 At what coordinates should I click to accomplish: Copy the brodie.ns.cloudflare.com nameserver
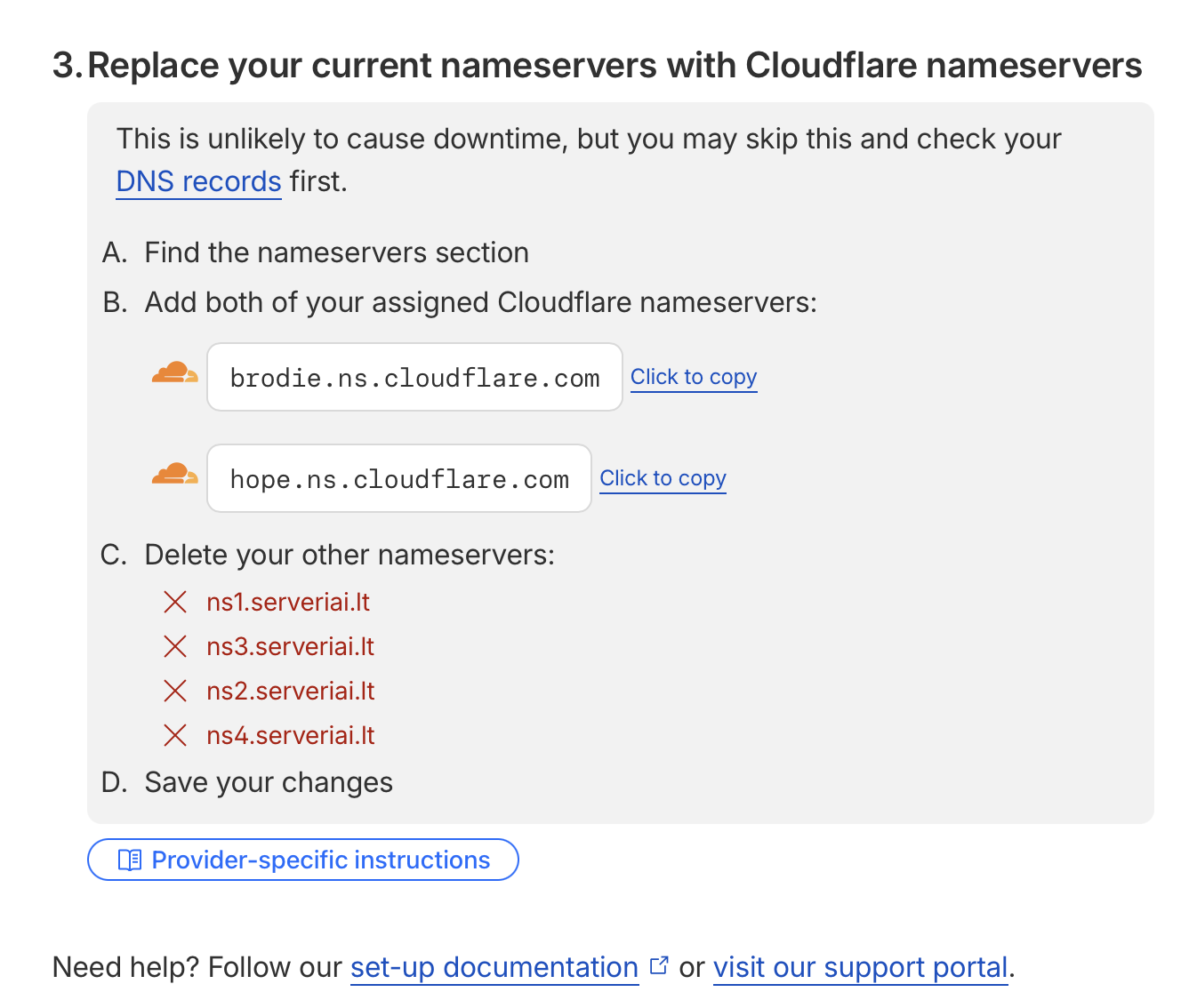coord(694,377)
